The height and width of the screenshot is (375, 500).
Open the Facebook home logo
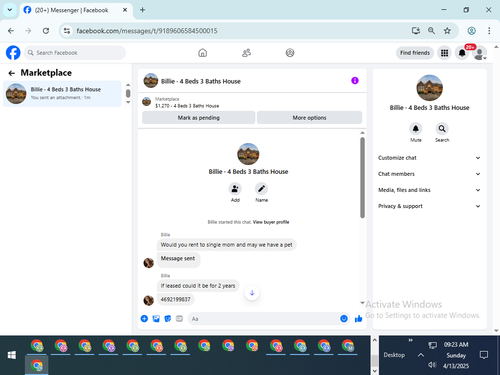(x=13, y=53)
